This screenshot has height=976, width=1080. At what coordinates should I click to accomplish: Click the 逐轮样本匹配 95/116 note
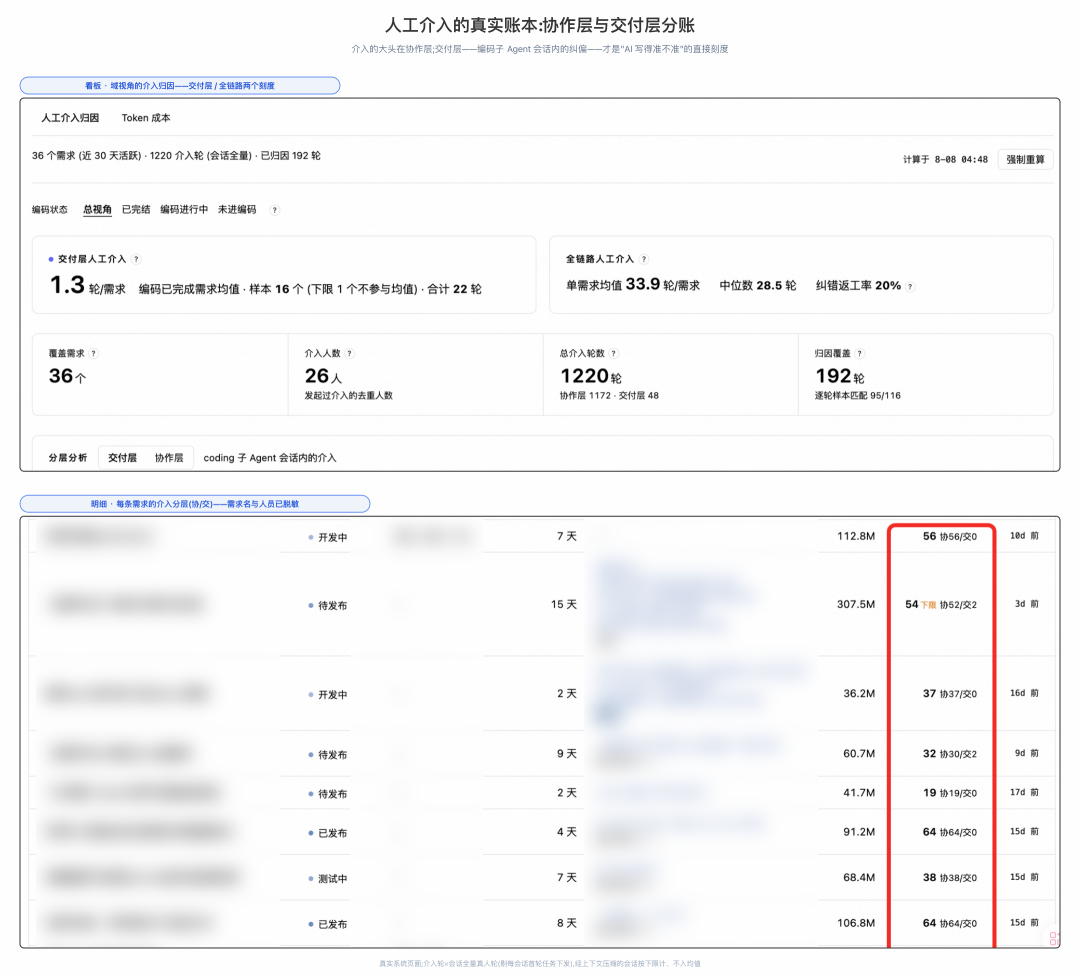pos(858,395)
